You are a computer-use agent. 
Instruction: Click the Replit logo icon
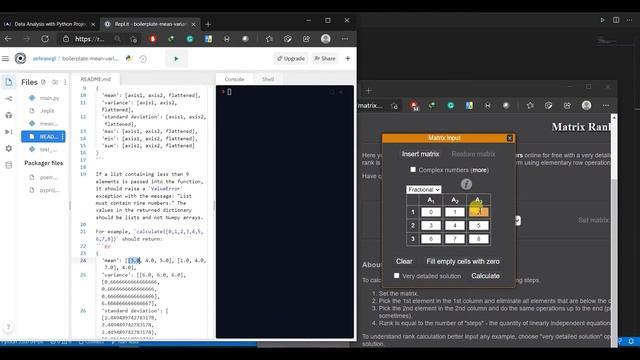(20, 59)
